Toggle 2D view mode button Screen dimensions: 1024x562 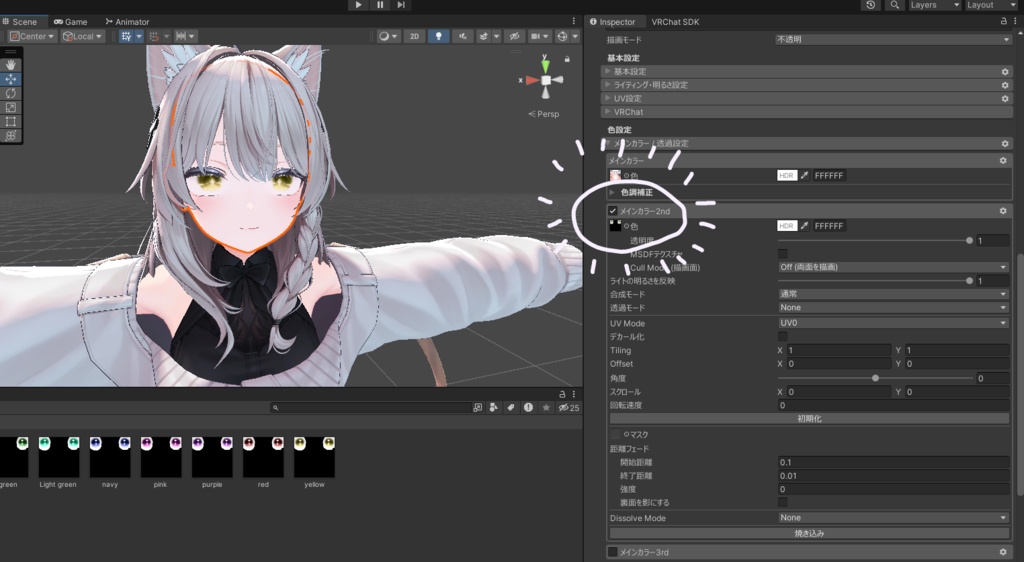tap(414, 37)
